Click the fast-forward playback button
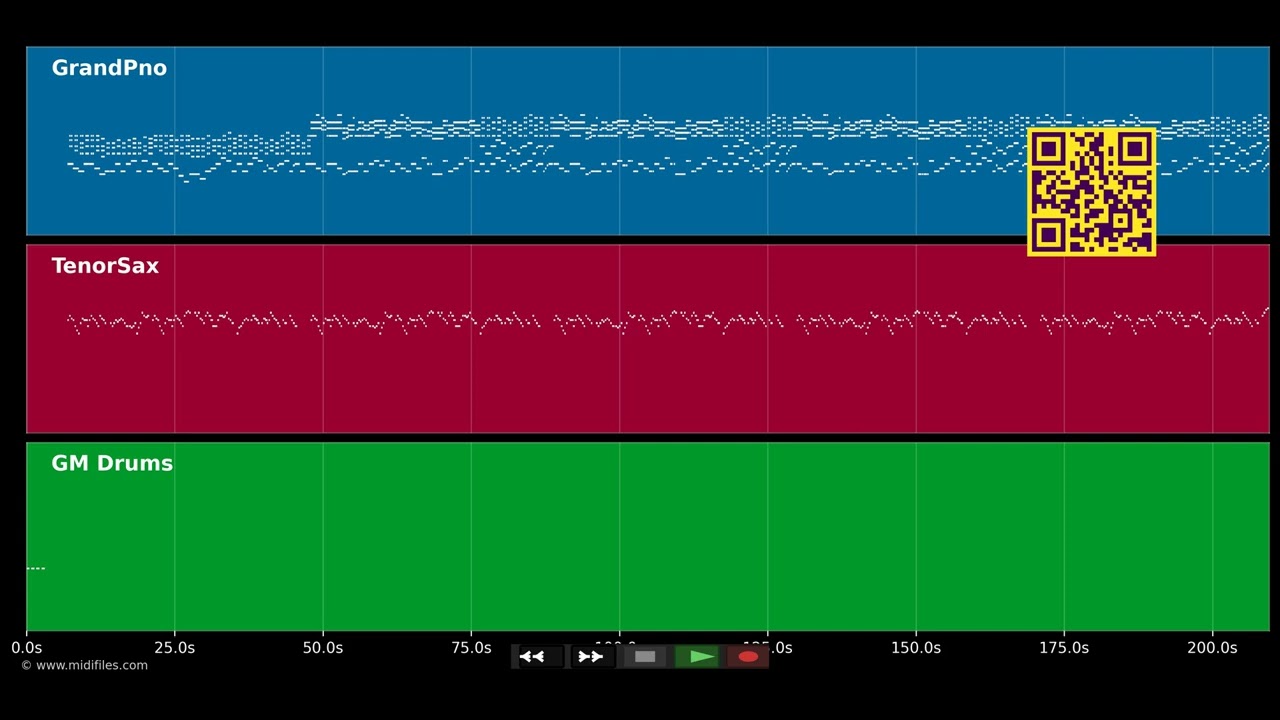Screen dimensions: 1280x720 pos(591,657)
